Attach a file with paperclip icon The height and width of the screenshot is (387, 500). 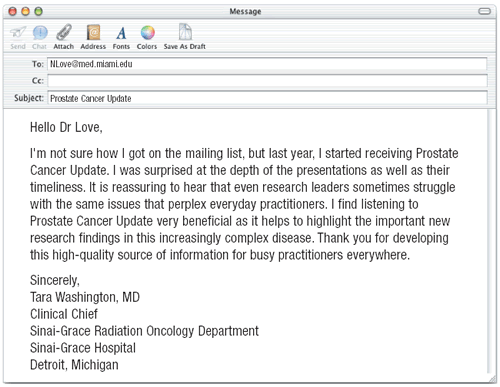64,32
